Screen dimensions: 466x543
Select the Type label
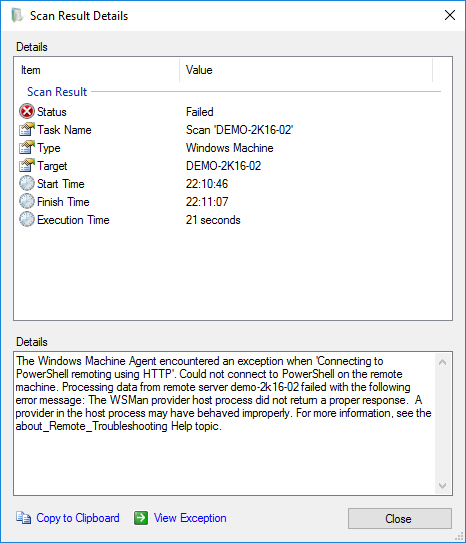49,148
